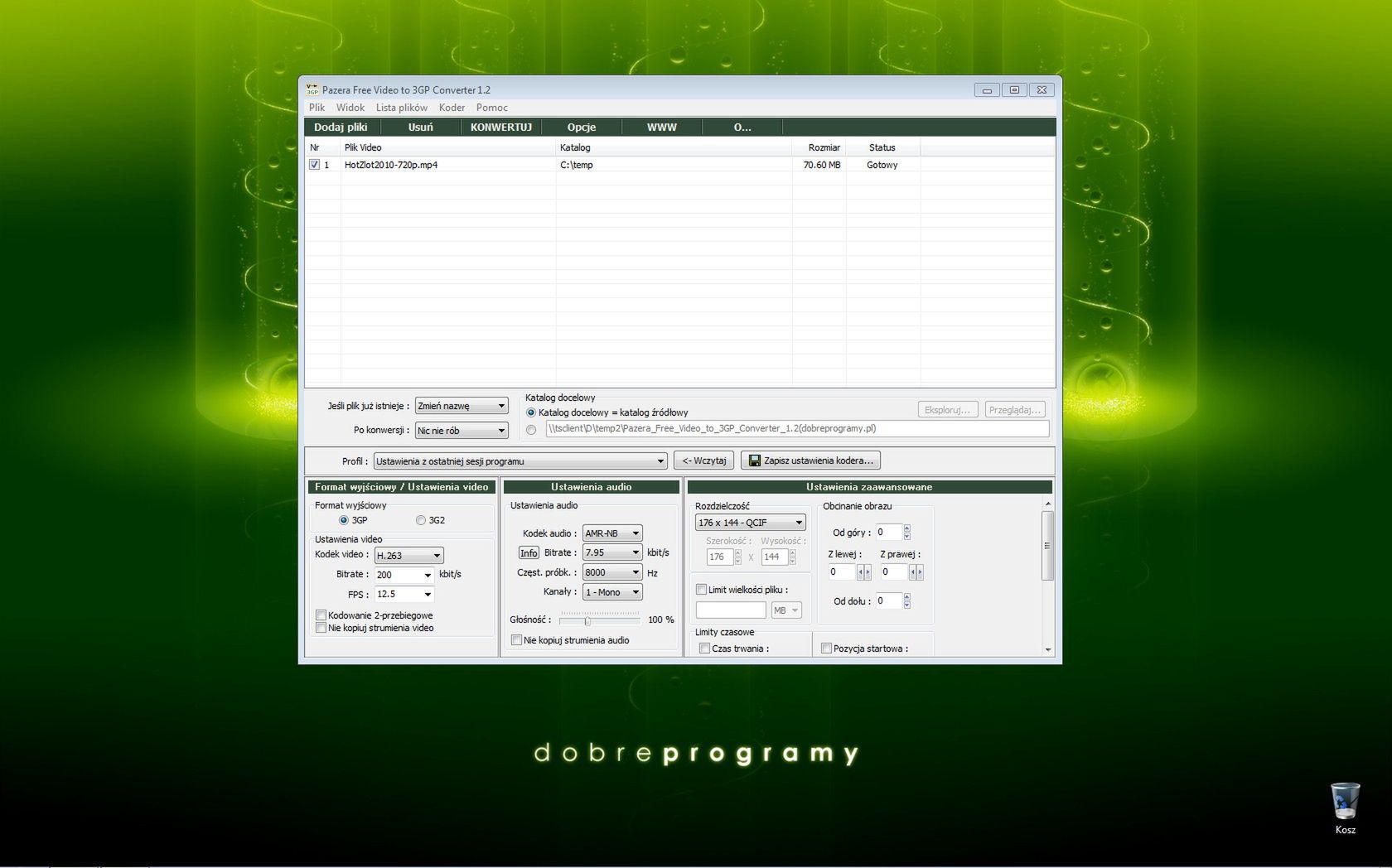Open the Pomoc menu

tap(492, 108)
